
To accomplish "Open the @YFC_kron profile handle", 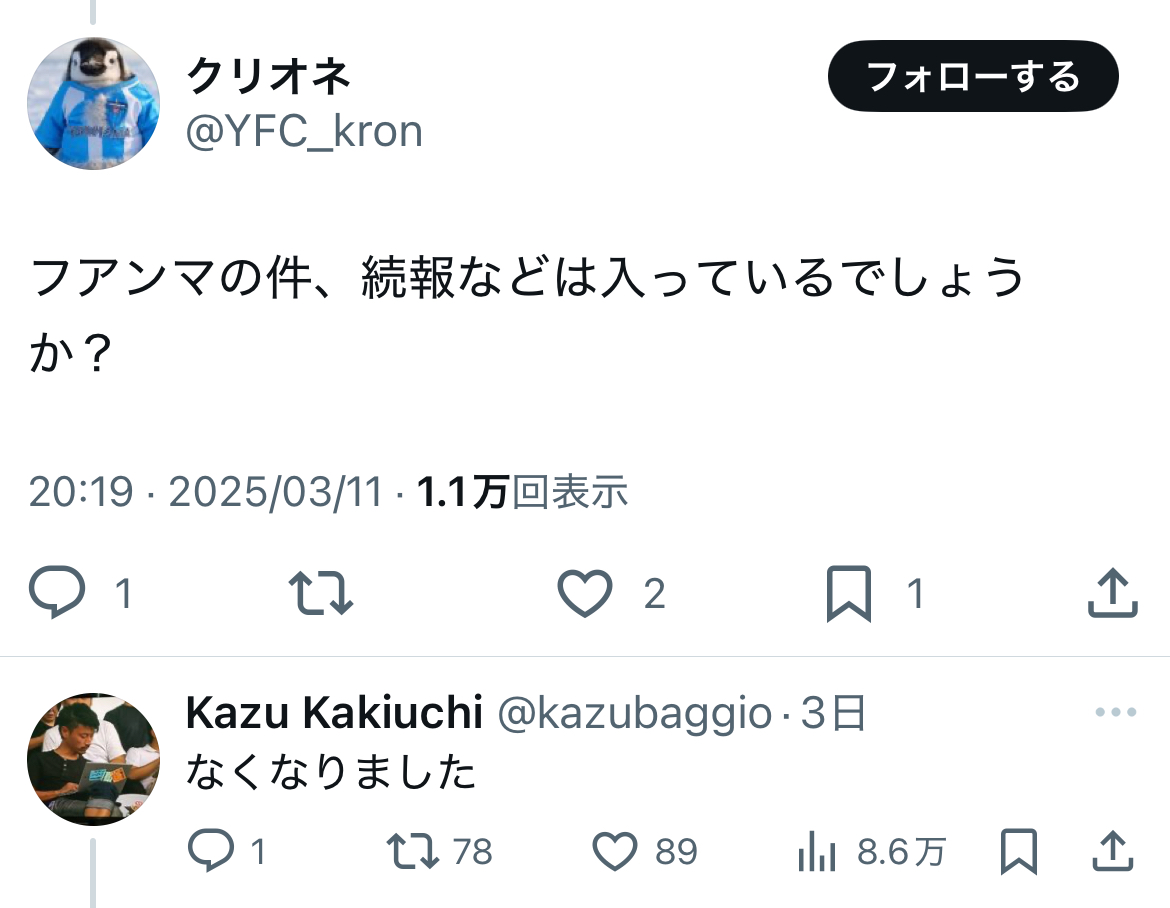I will pos(305,131).
